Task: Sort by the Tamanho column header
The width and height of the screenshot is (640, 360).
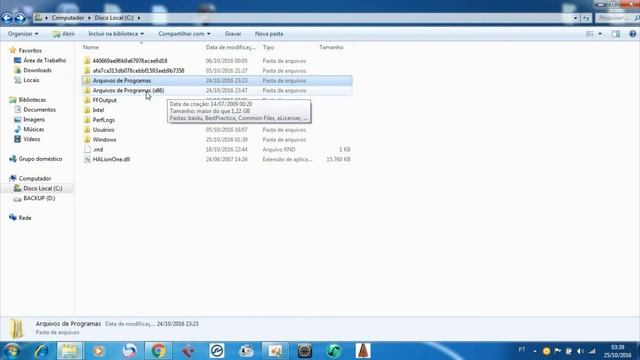Action: [331, 47]
